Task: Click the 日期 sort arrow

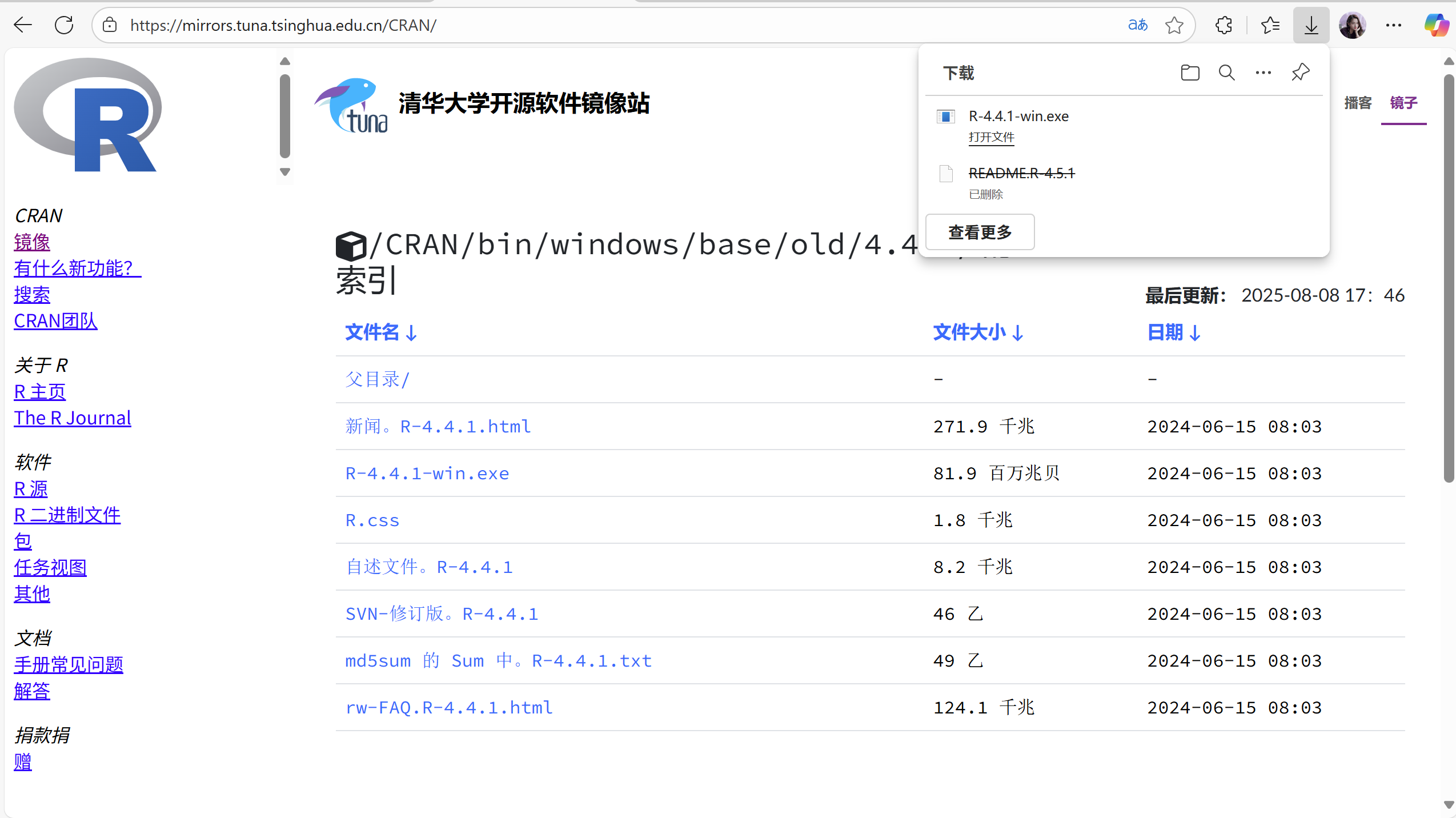Action: coord(1195,332)
